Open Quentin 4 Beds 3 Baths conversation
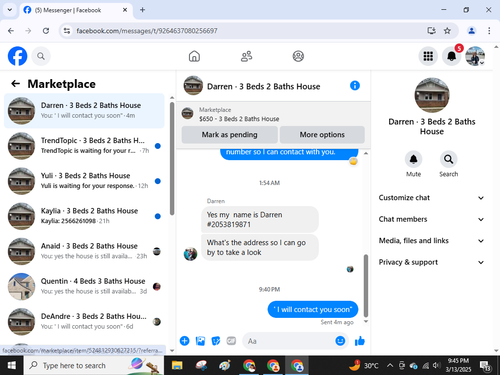 (x=84, y=286)
